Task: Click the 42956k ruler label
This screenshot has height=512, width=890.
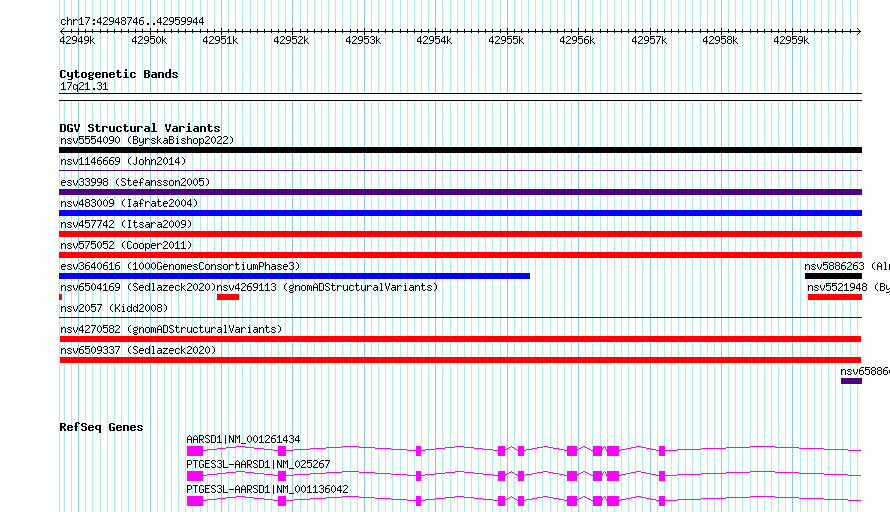Action: click(577, 40)
